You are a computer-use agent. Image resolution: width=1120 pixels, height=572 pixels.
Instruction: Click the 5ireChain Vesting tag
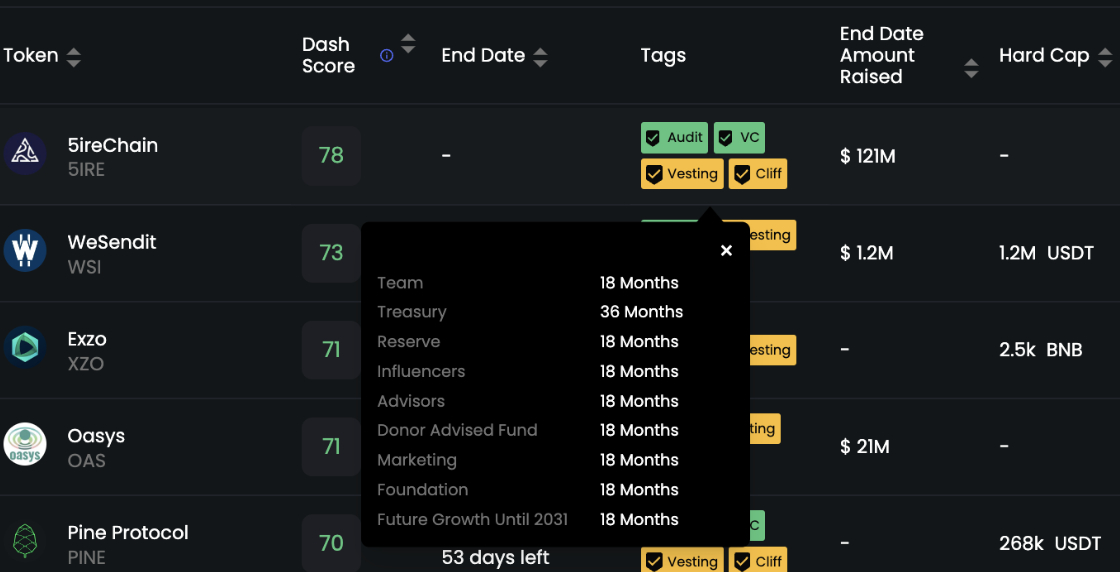click(x=682, y=174)
